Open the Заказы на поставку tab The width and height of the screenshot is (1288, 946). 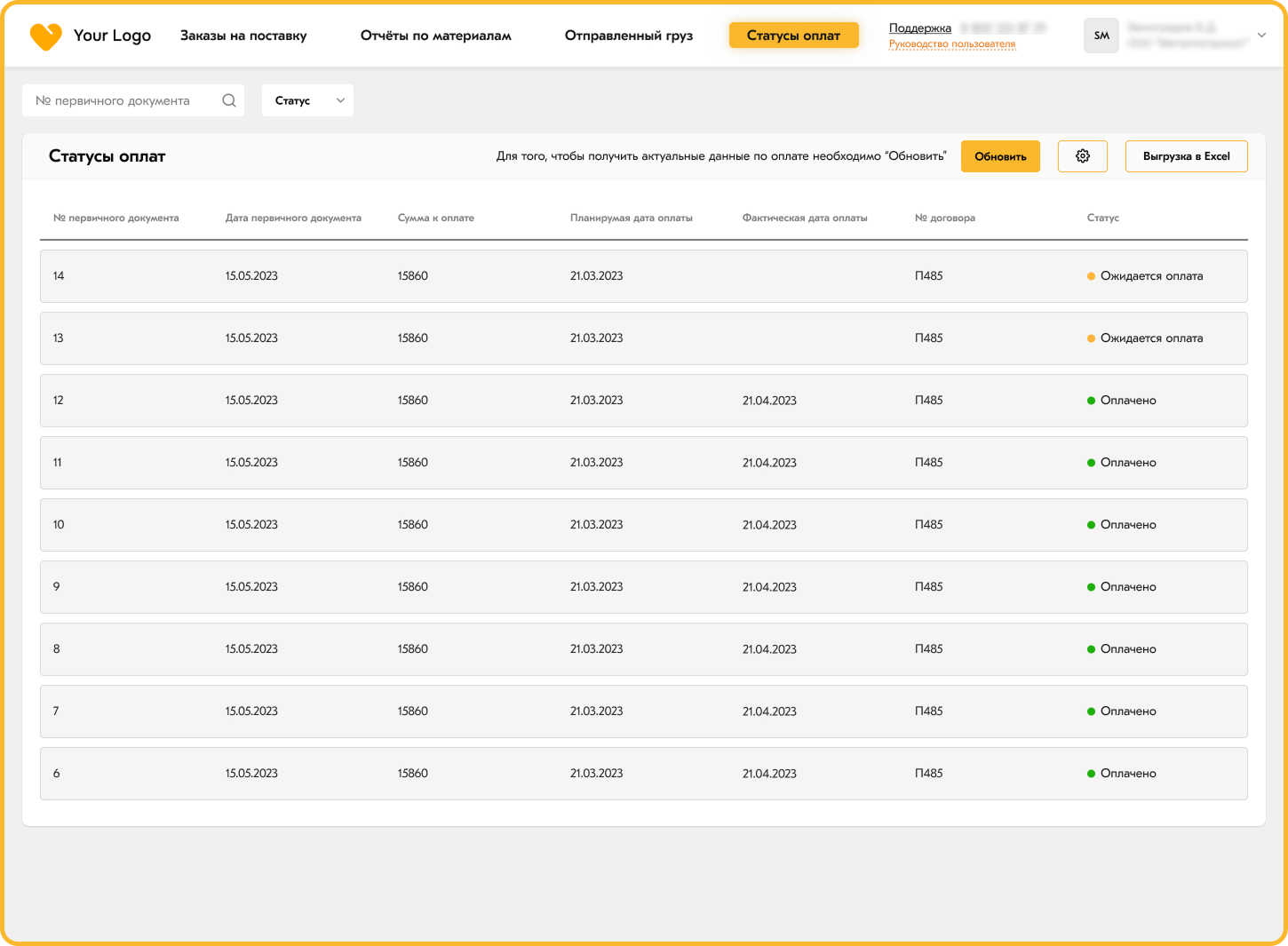click(243, 36)
